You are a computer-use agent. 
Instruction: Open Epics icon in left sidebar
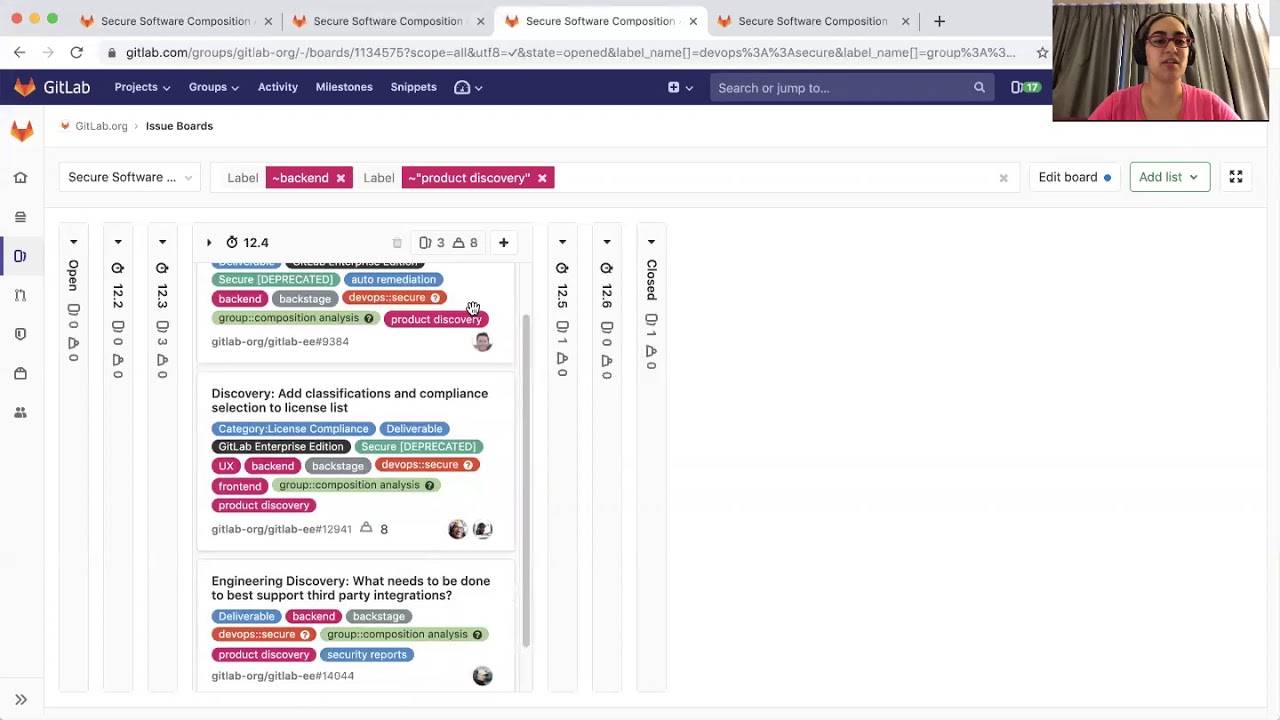click(20, 216)
